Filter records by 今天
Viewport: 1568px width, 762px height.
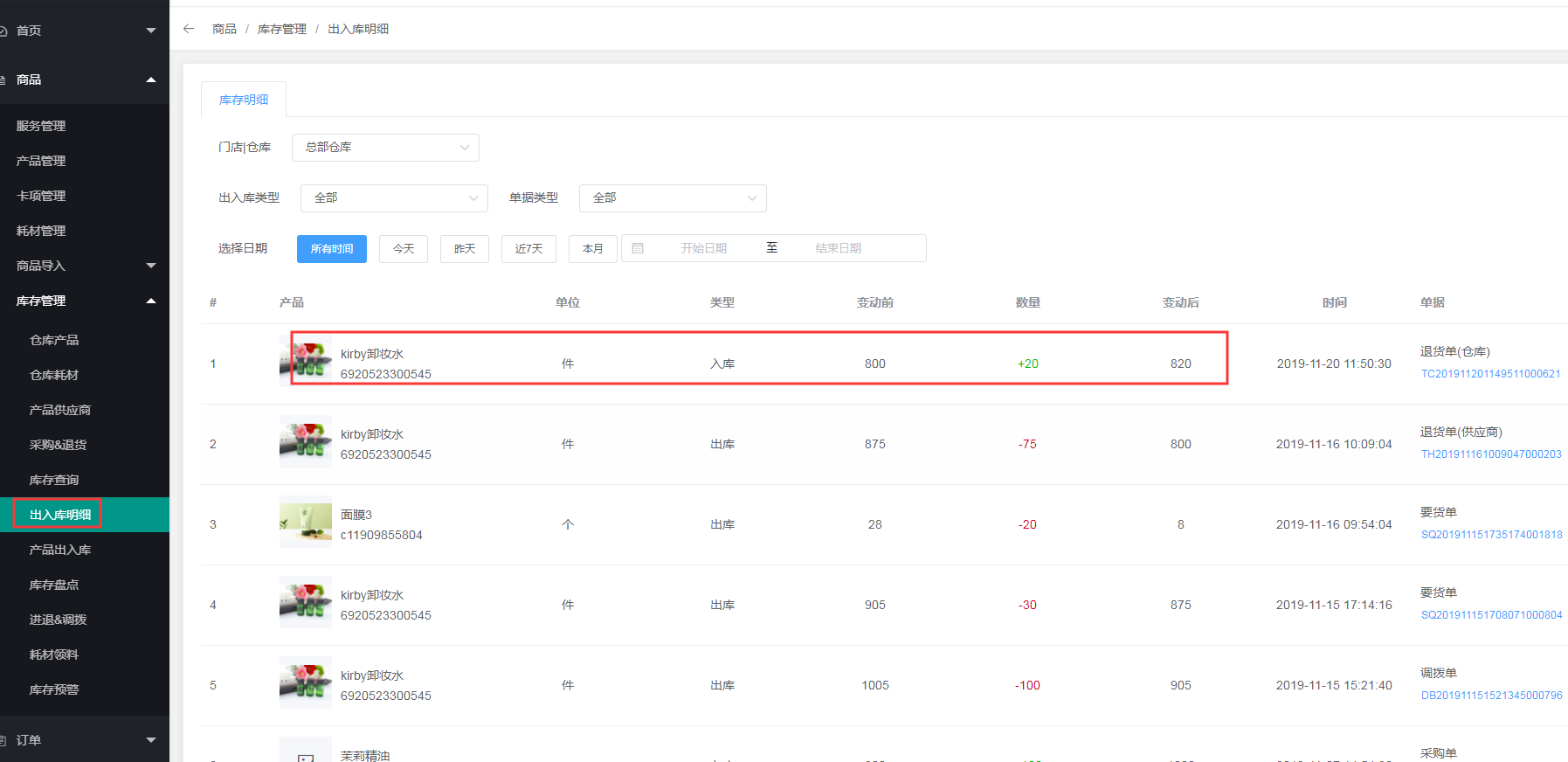(404, 249)
